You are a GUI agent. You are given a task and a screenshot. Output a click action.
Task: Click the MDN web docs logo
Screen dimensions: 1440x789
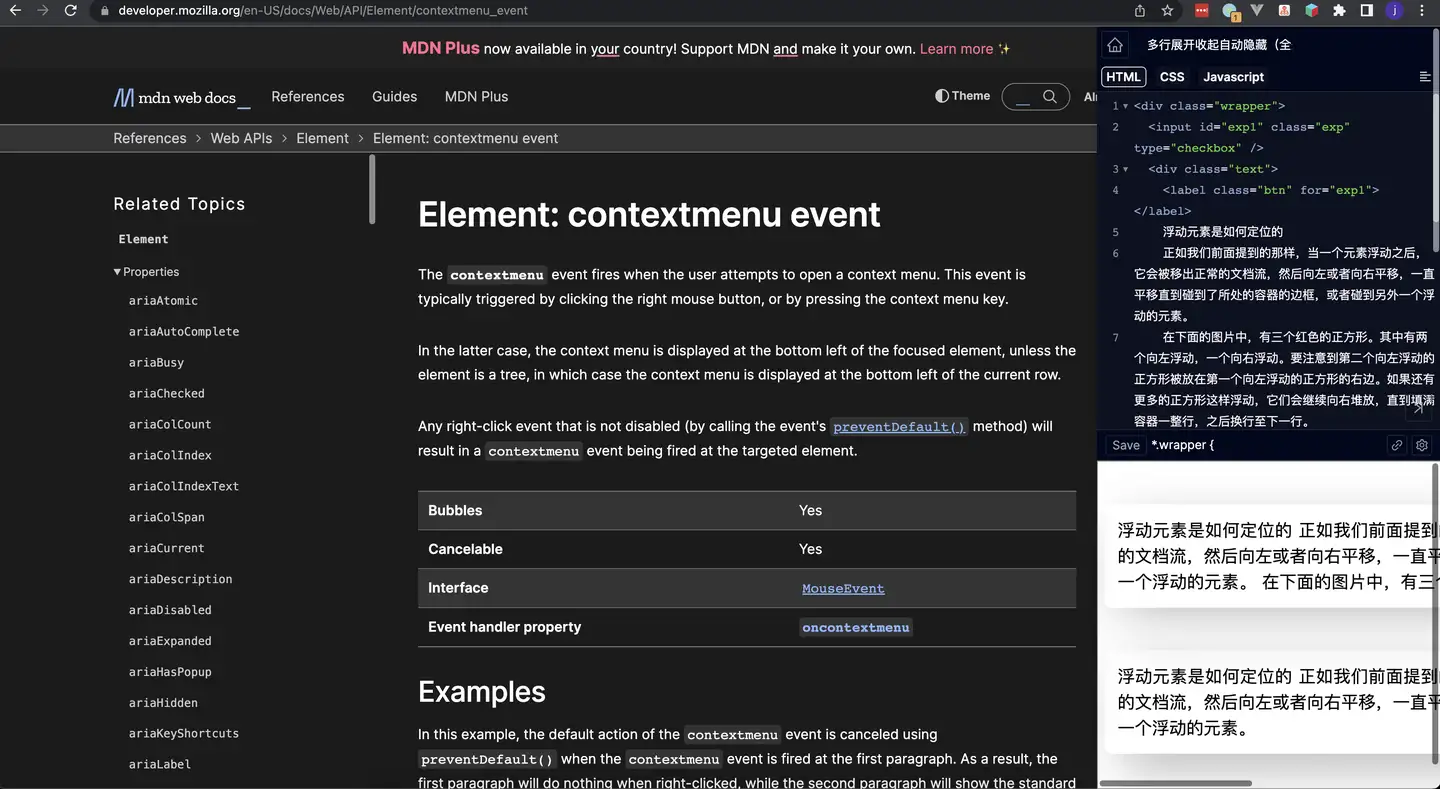(x=181, y=97)
